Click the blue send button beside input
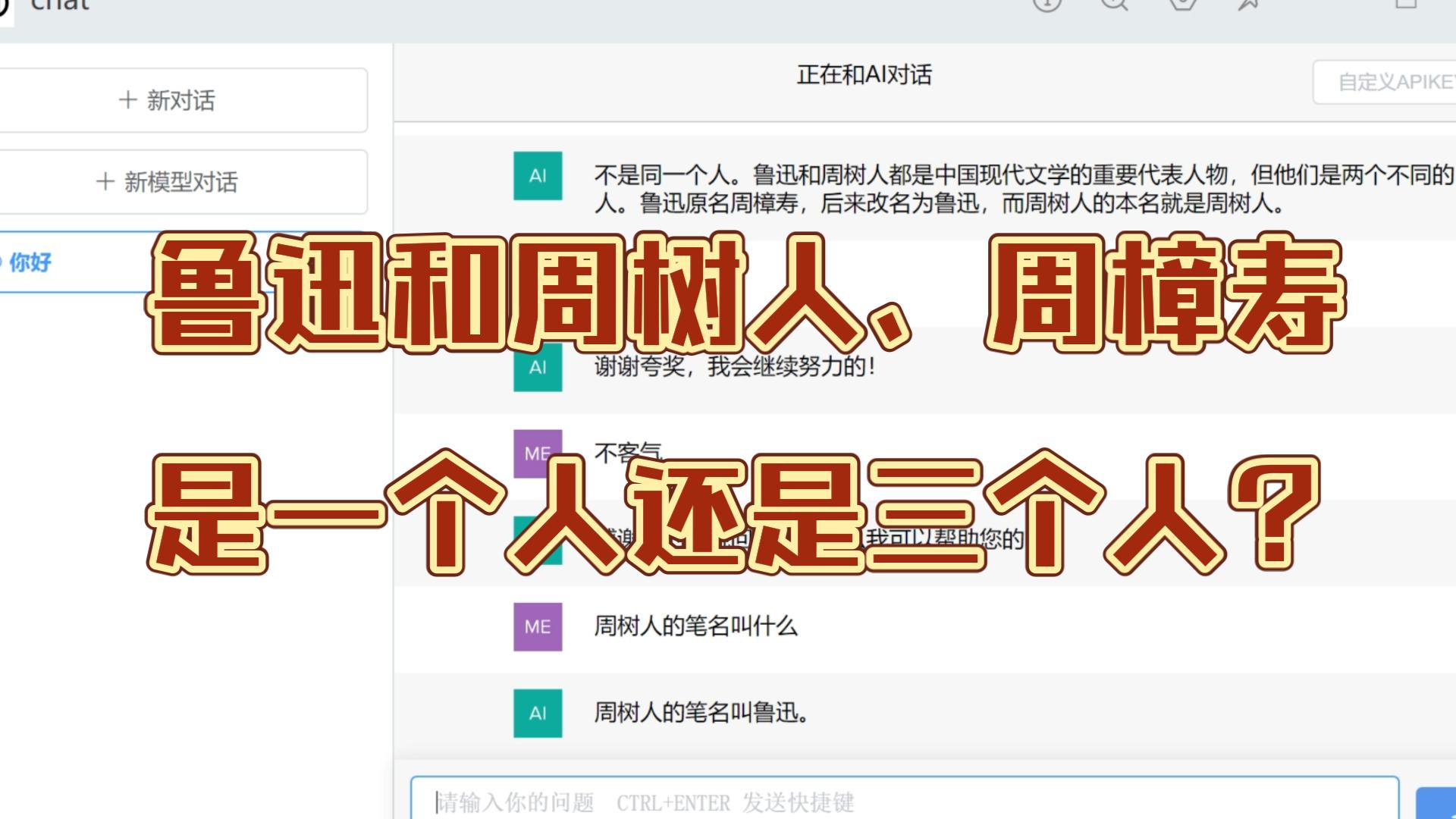Screen dimensions: 1456x819 click(1436, 804)
